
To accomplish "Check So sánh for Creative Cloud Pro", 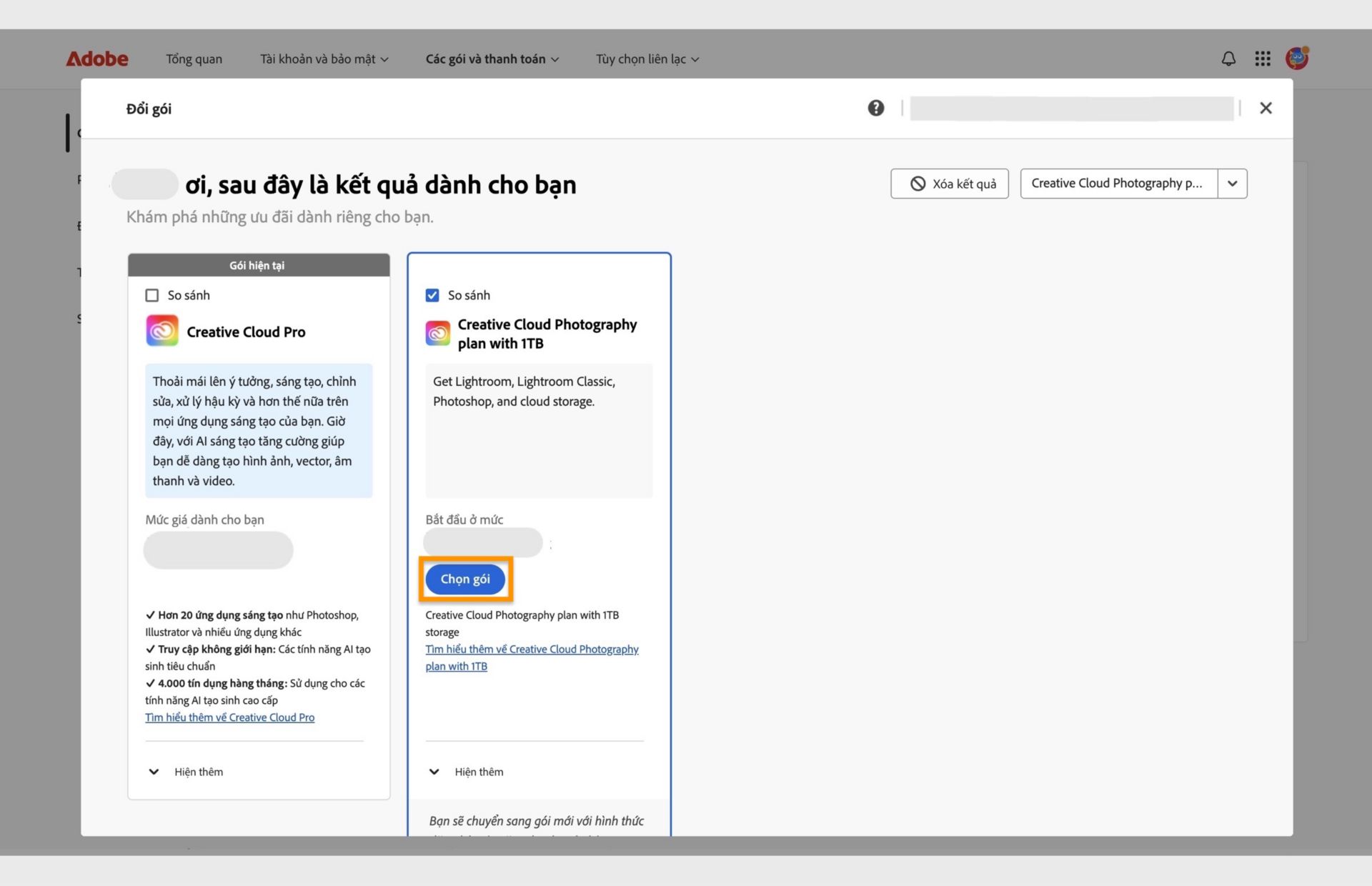I will 151,295.
